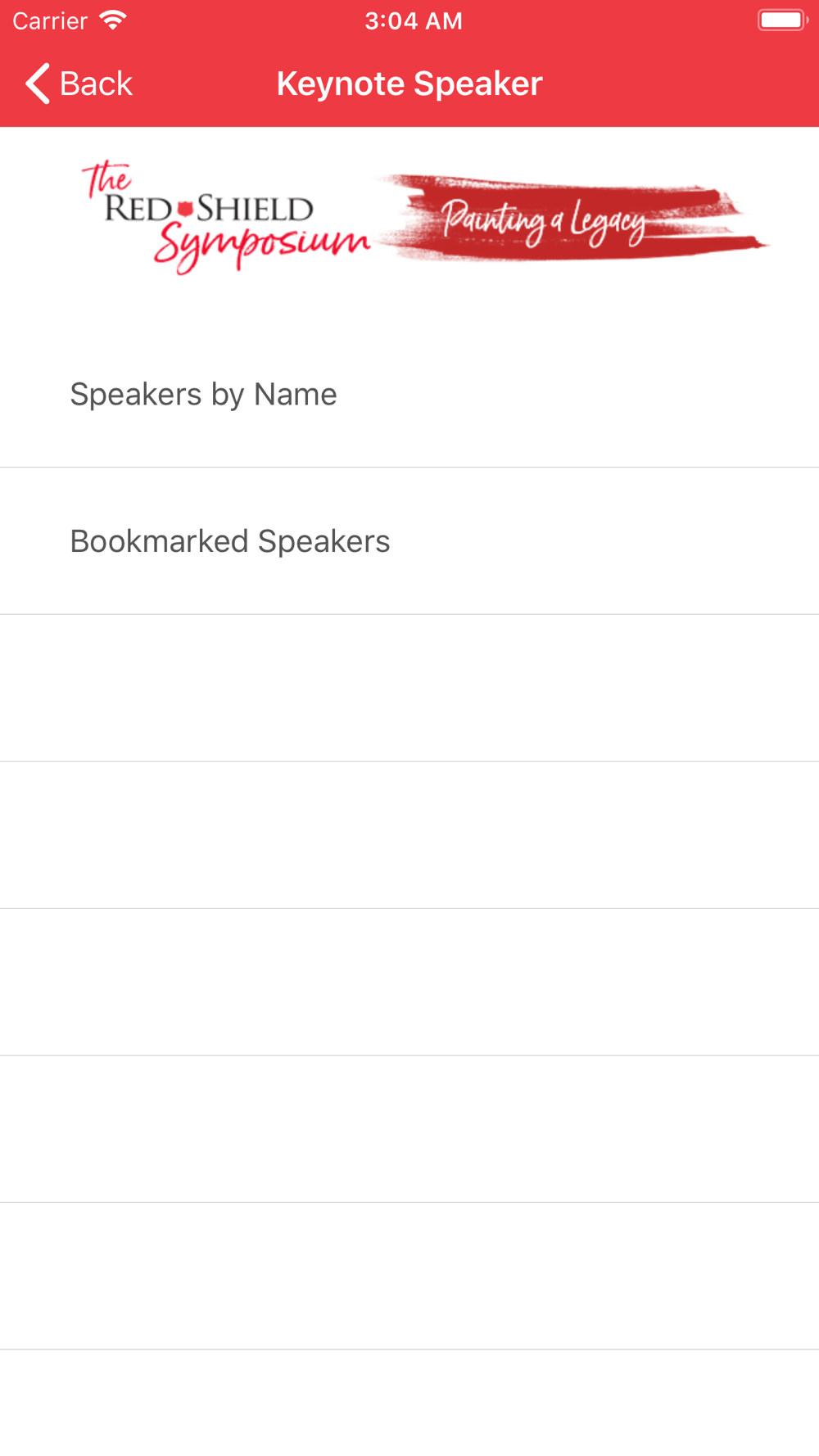Go back using the Back label
This screenshot has height=1456, width=819.
[x=96, y=84]
